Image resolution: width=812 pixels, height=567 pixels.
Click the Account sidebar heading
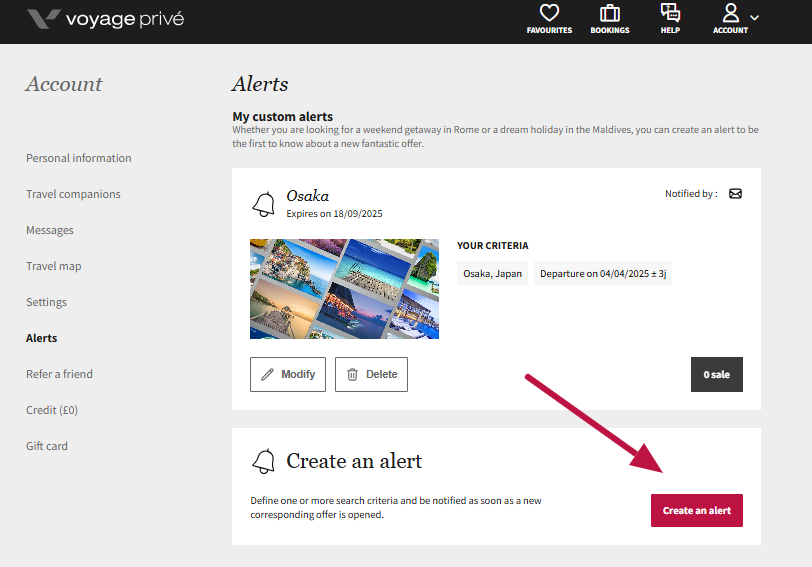(64, 84)
